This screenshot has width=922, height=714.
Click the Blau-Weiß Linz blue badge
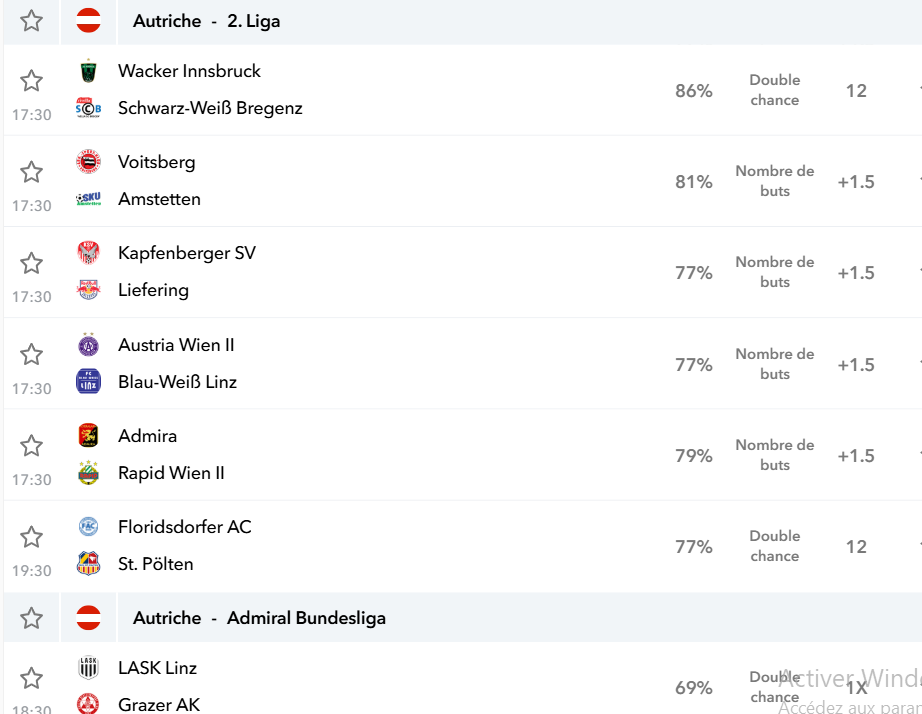coord(88,382)
